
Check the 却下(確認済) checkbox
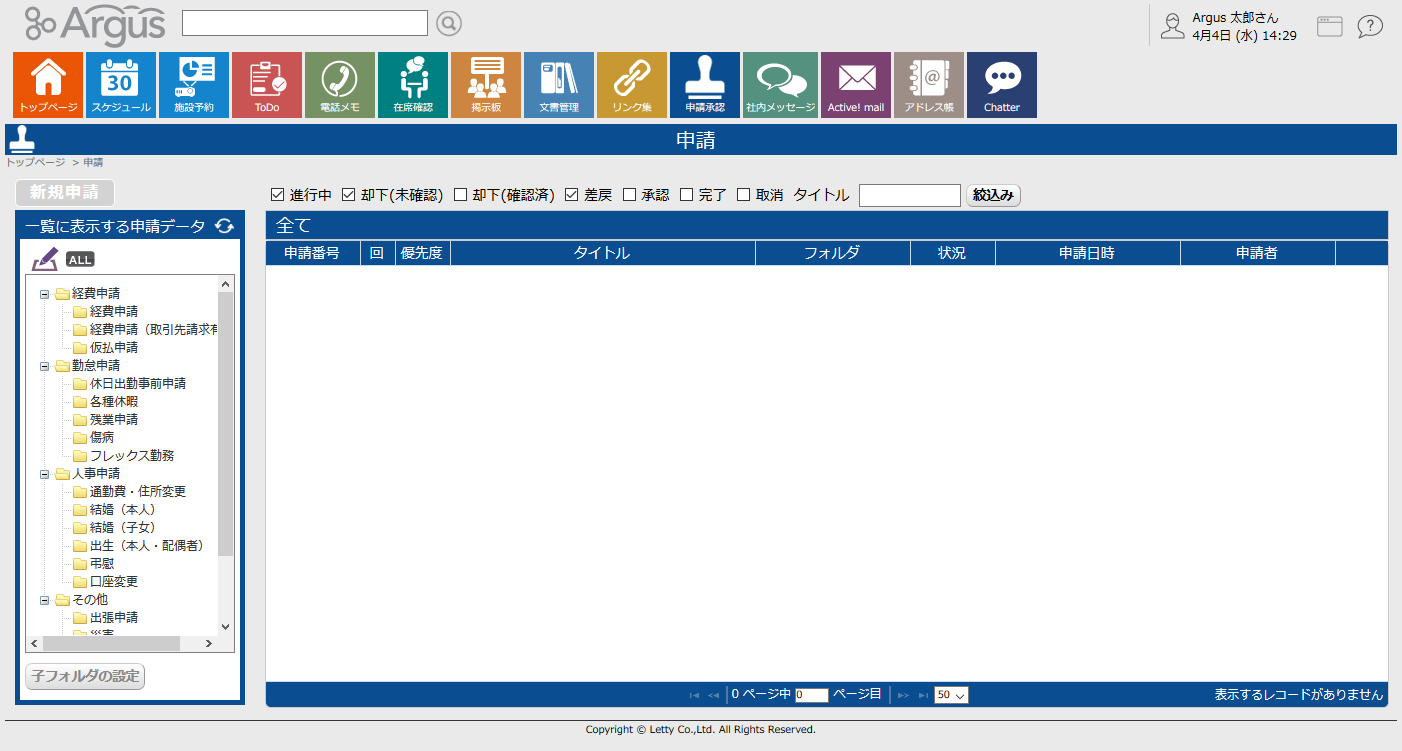coord(461,195)
